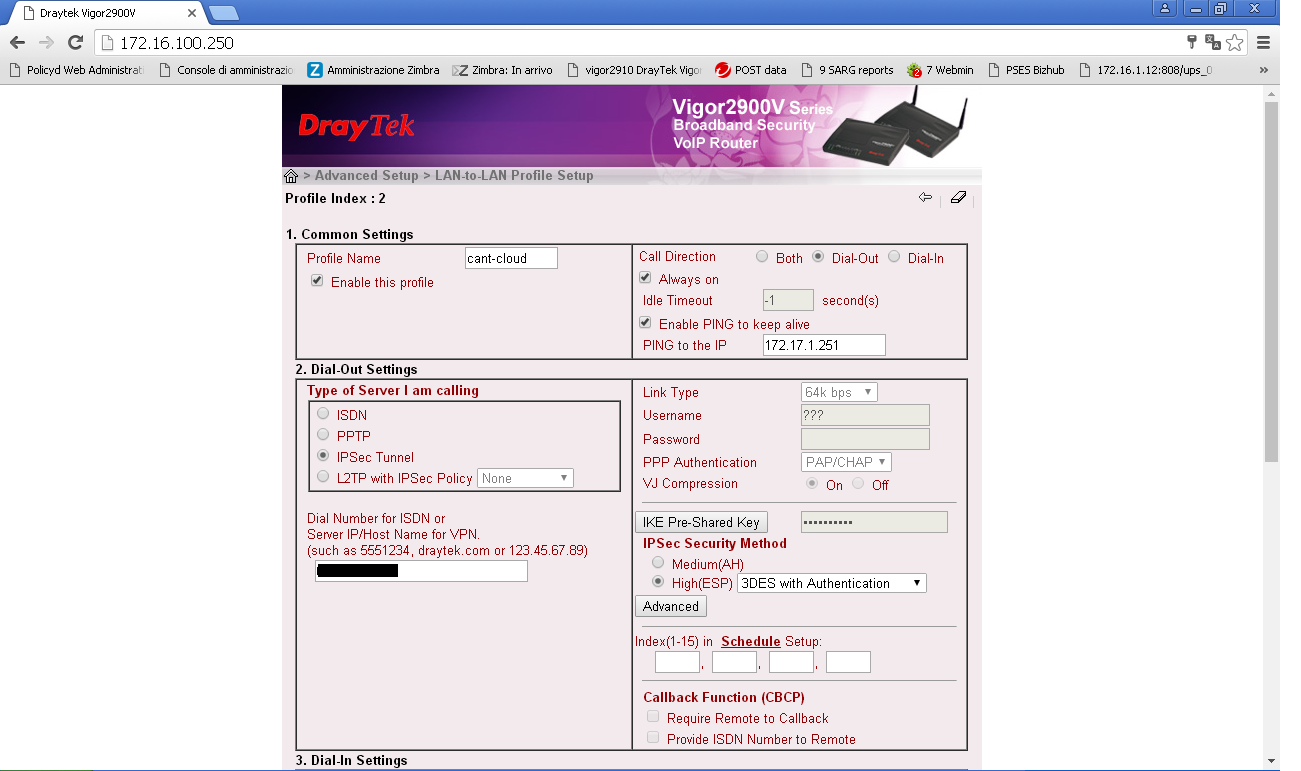This screenshot has width=1301, height=771.
Task: Click the saved password key icon
Action: pyautogui.click(x=1192, y=42)
